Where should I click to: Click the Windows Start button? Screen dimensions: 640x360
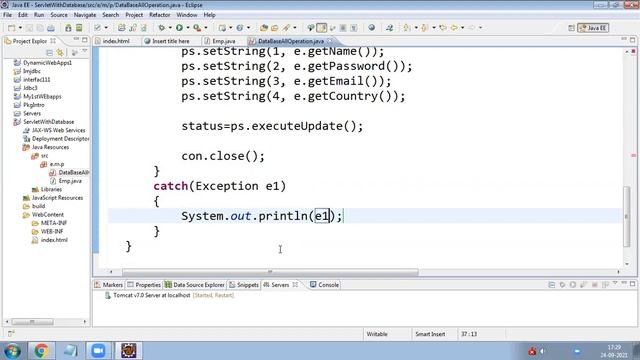click(12, 351)
